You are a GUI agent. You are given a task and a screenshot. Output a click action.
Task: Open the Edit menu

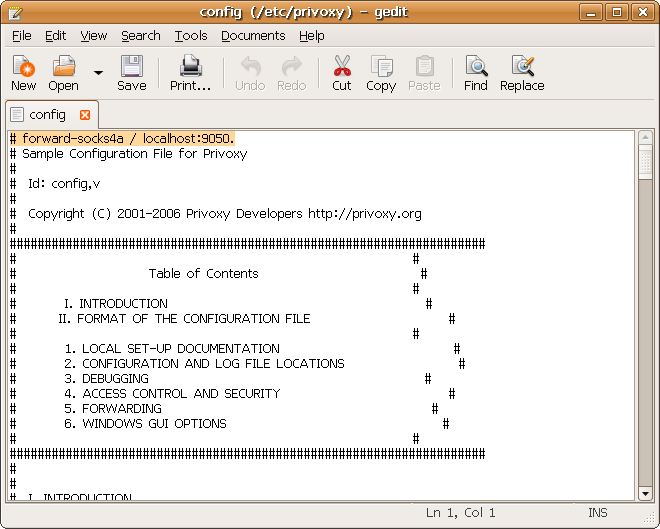pos(56,36)
